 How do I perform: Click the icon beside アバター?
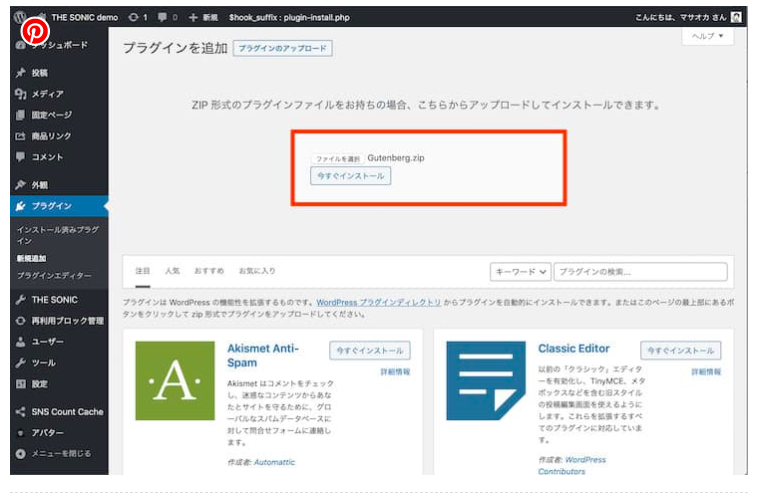point(20,433)
